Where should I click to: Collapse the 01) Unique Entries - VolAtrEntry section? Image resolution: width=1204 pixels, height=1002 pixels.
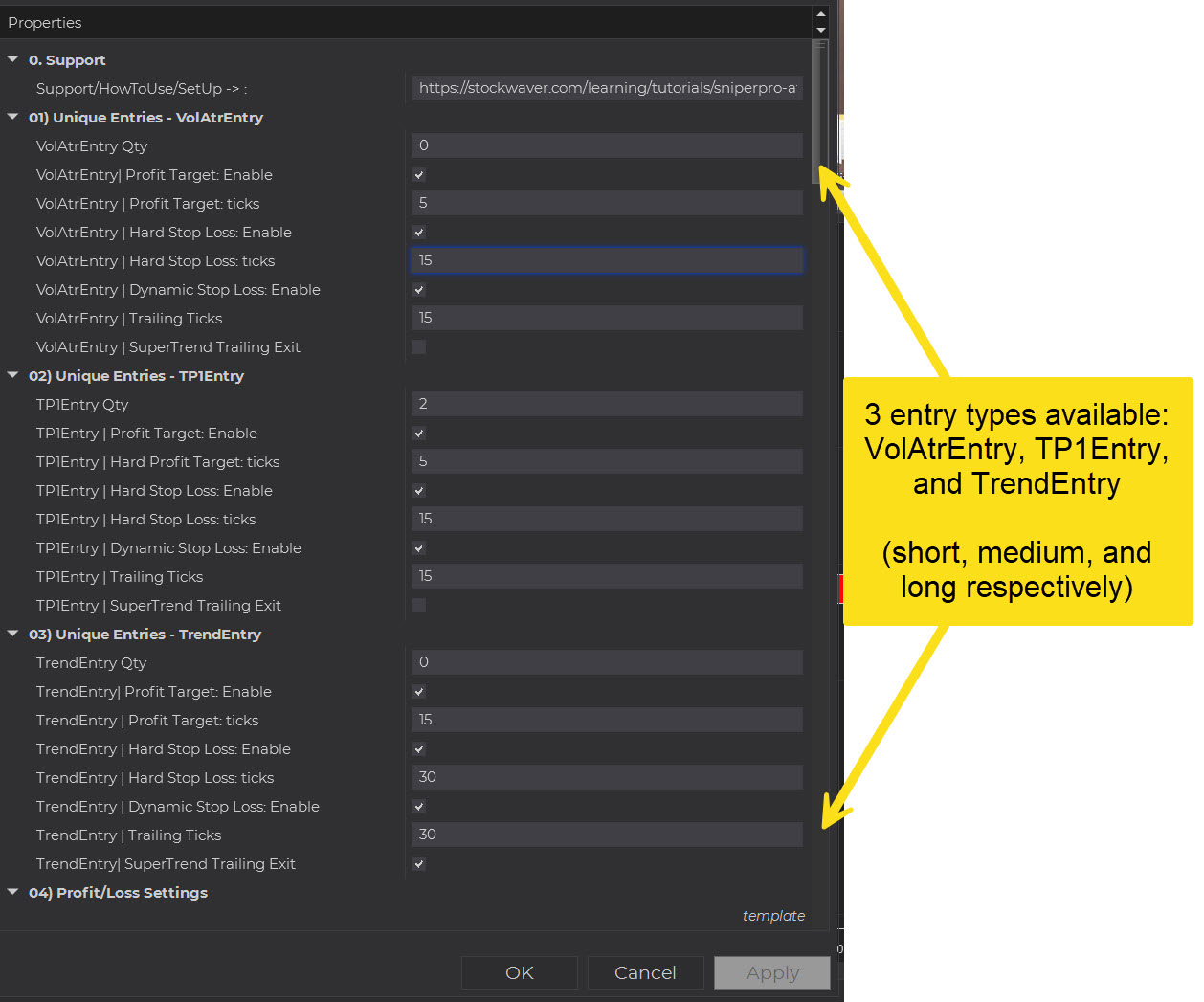(13, 117)
